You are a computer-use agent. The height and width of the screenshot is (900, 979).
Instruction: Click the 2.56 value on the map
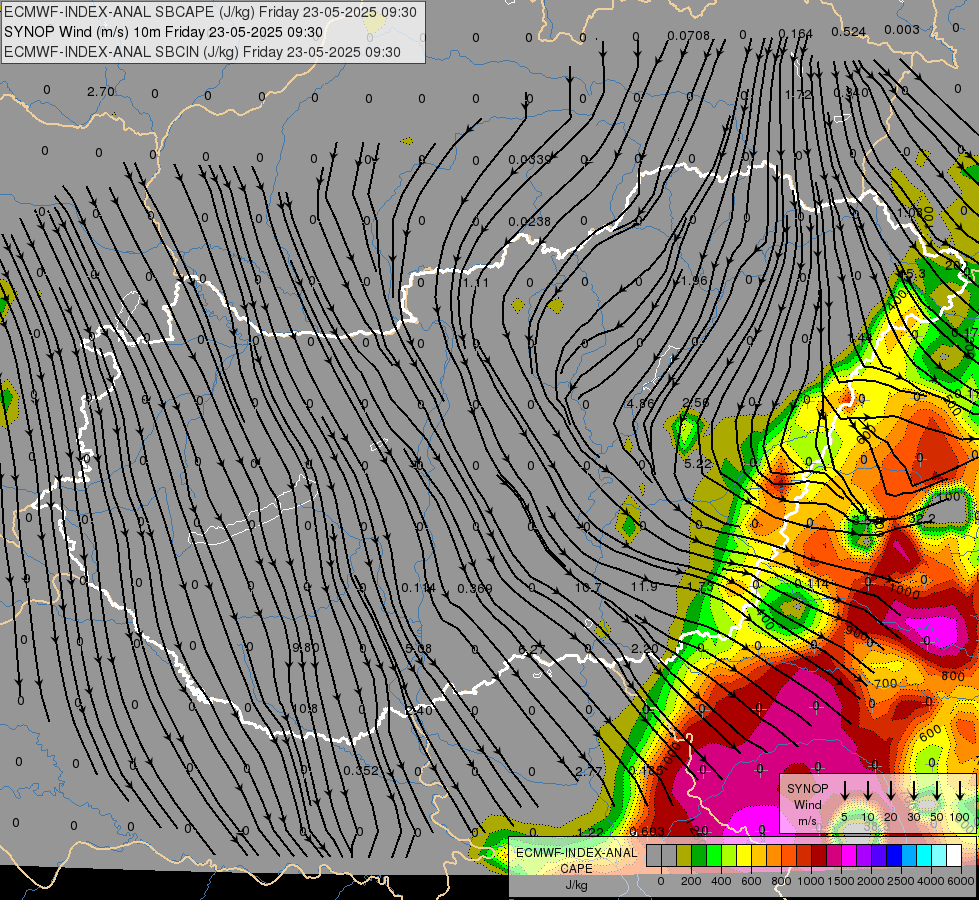tap(696, 402)
